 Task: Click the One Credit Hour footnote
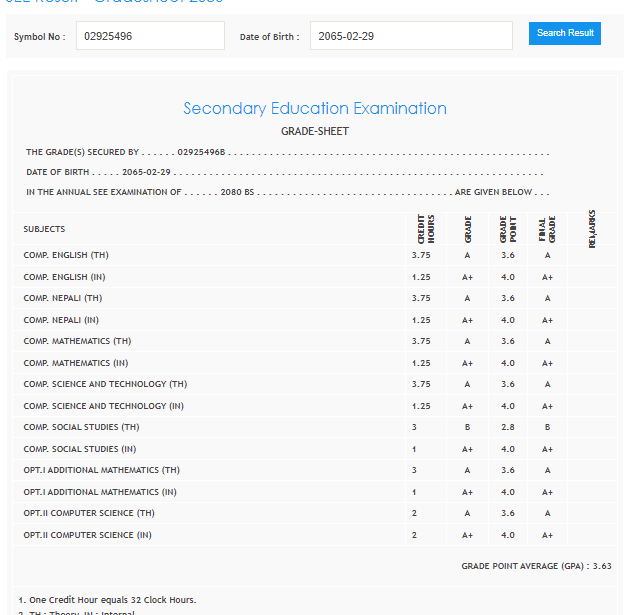click(x=107, y=600)
